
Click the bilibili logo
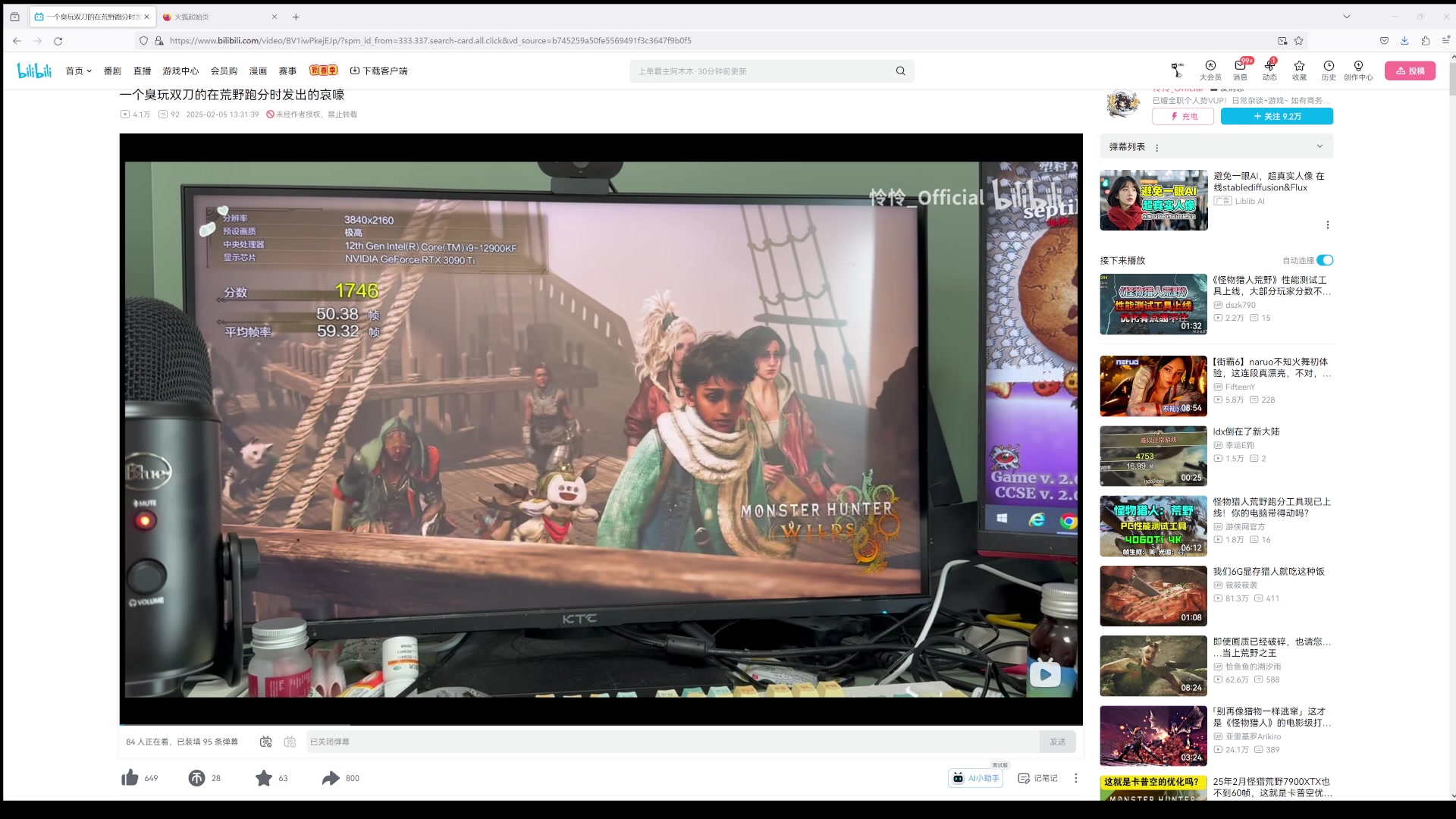click(x=34, y=71)
